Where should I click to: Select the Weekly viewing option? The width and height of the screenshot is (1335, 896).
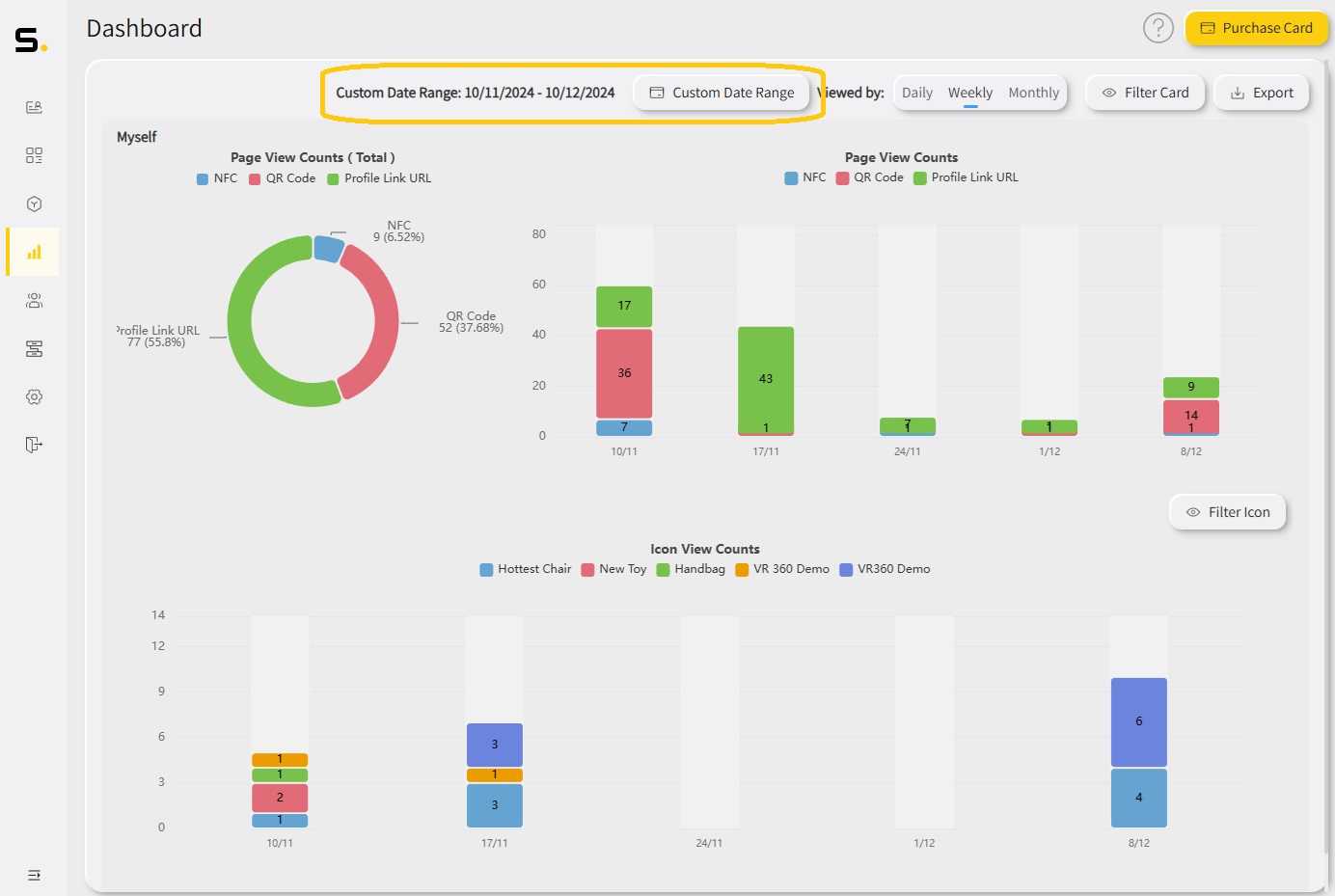pos(969,92)
